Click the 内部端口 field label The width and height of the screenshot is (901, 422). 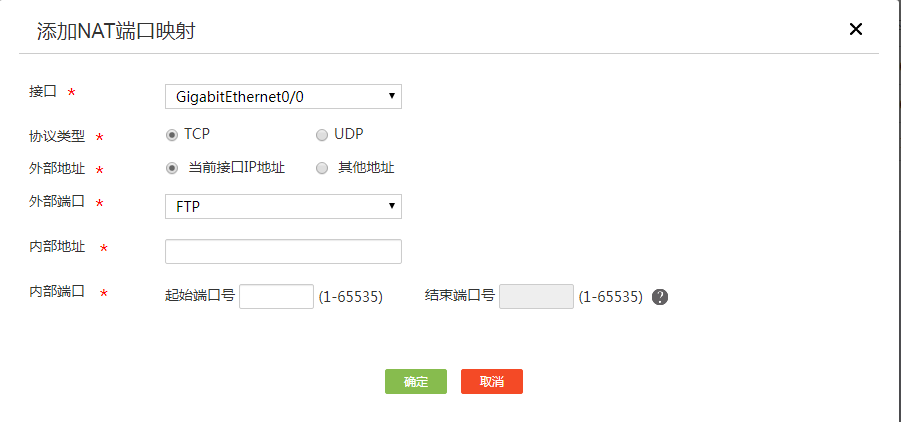(x=57, y=292)
